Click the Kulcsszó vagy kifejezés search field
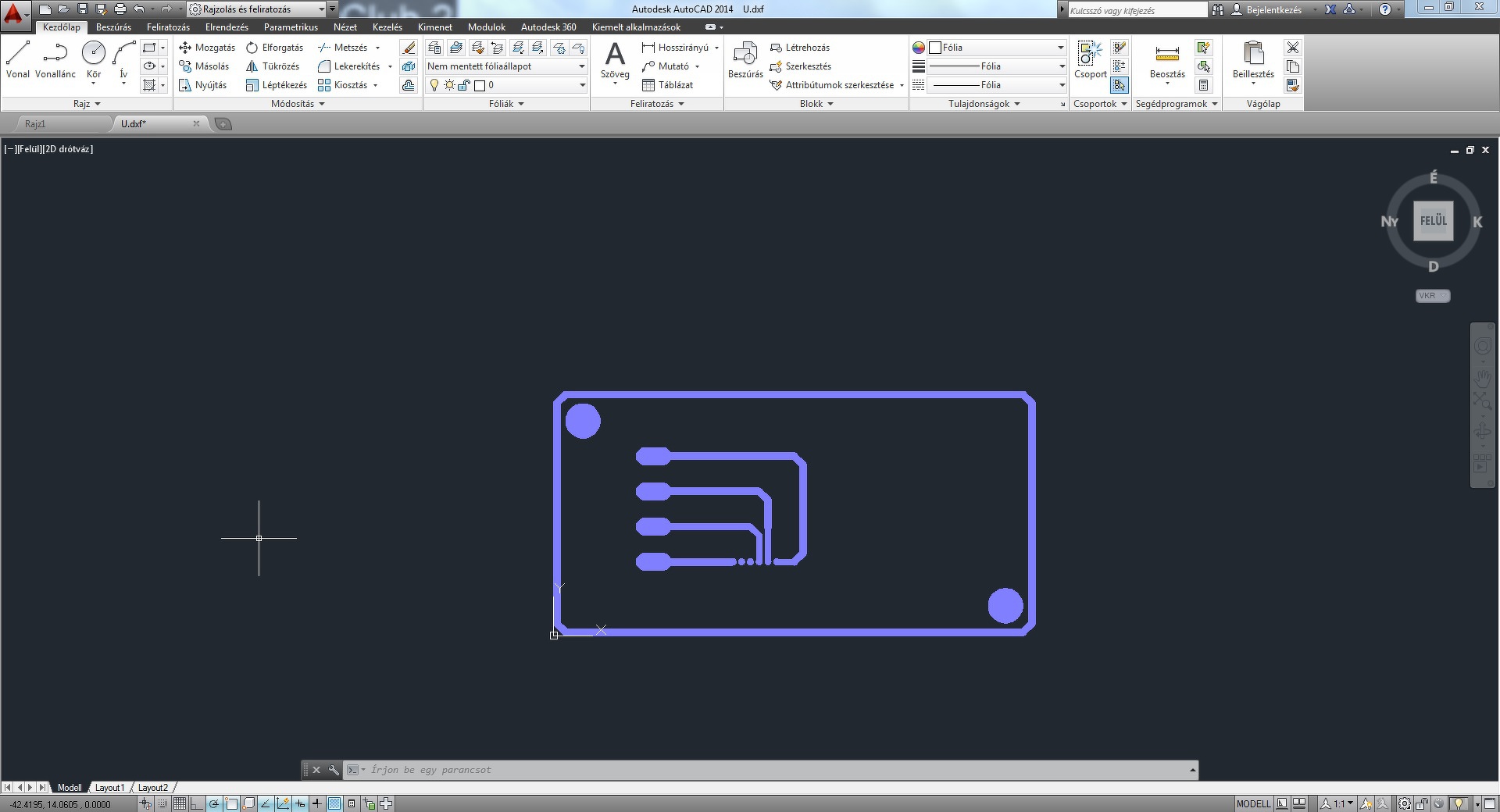This screenshot has width=1500, height=812. 1137,10
